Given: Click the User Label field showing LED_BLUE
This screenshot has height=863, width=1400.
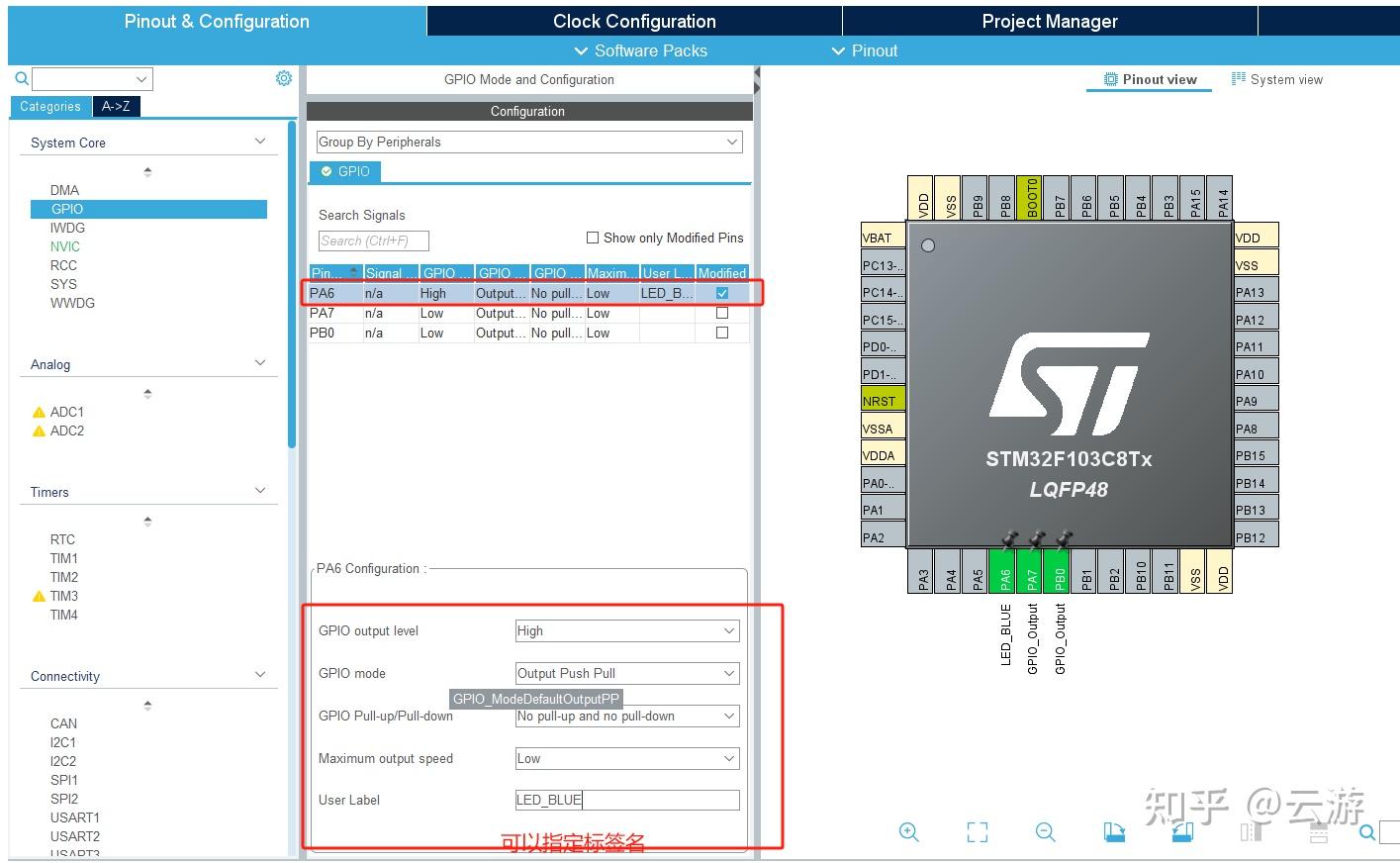Looking at the screenshot, I should (626, 800).
